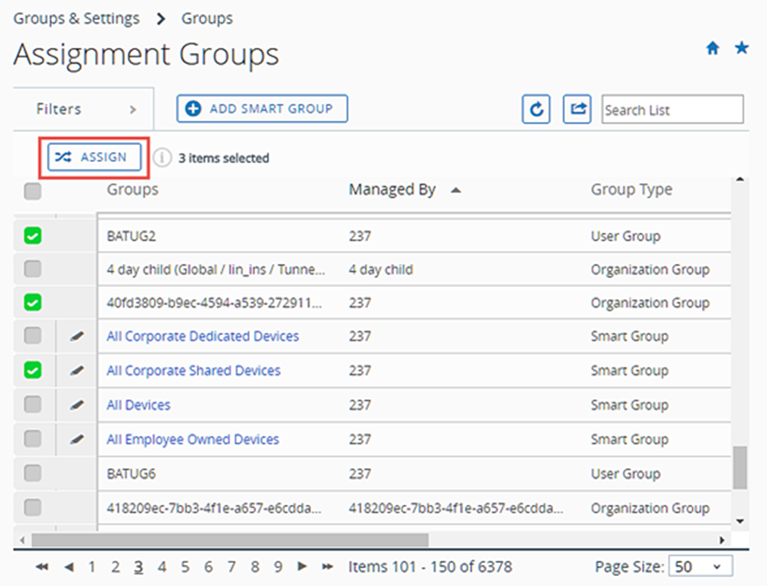The image size is (767, 586).
Task: Click the vertical scrollbar down arrow
Action: [x=740, y=521]
